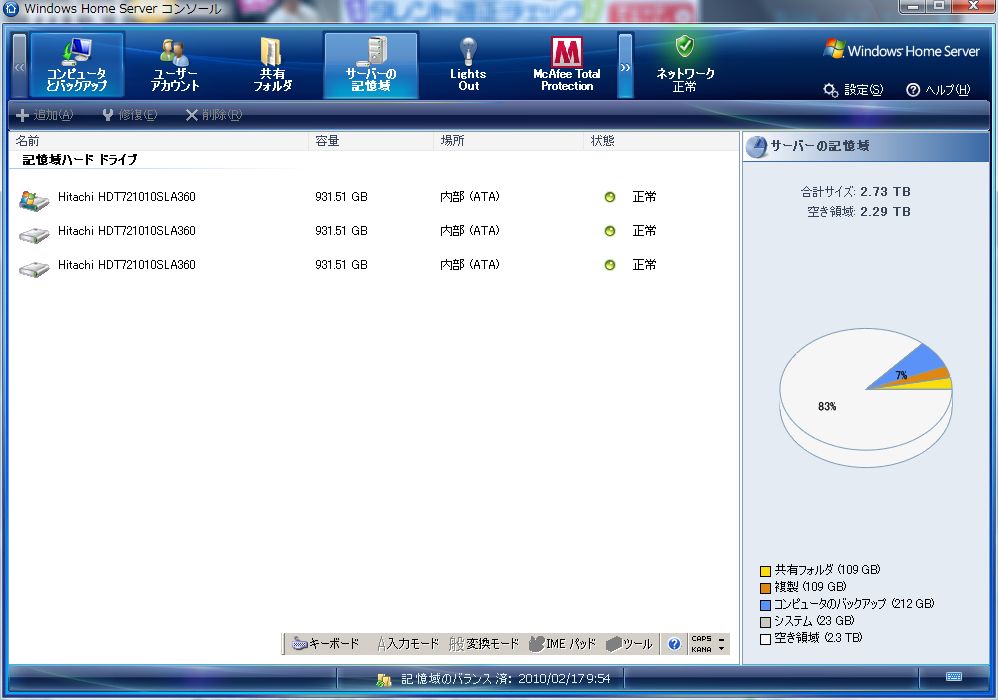Click the second drive's green status indicator
This screenshot has height=700, width=998.
coord(610,231)
